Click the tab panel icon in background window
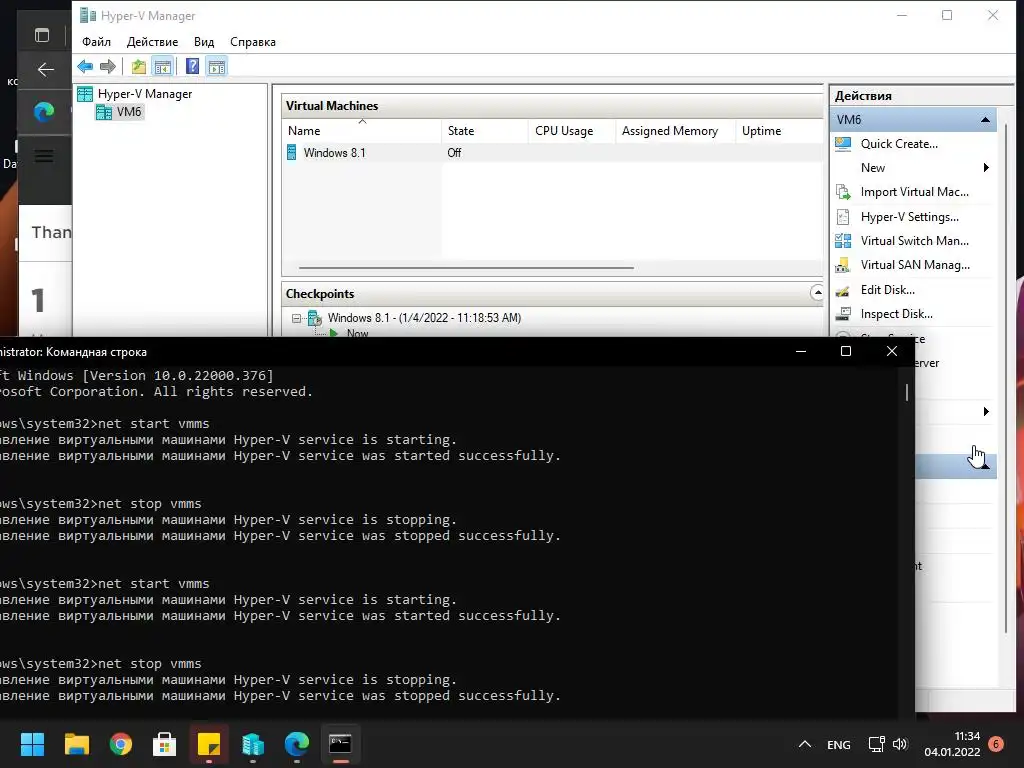This screenshot has width=1024, height=768. pyautogui.click(x=42, y=35)
